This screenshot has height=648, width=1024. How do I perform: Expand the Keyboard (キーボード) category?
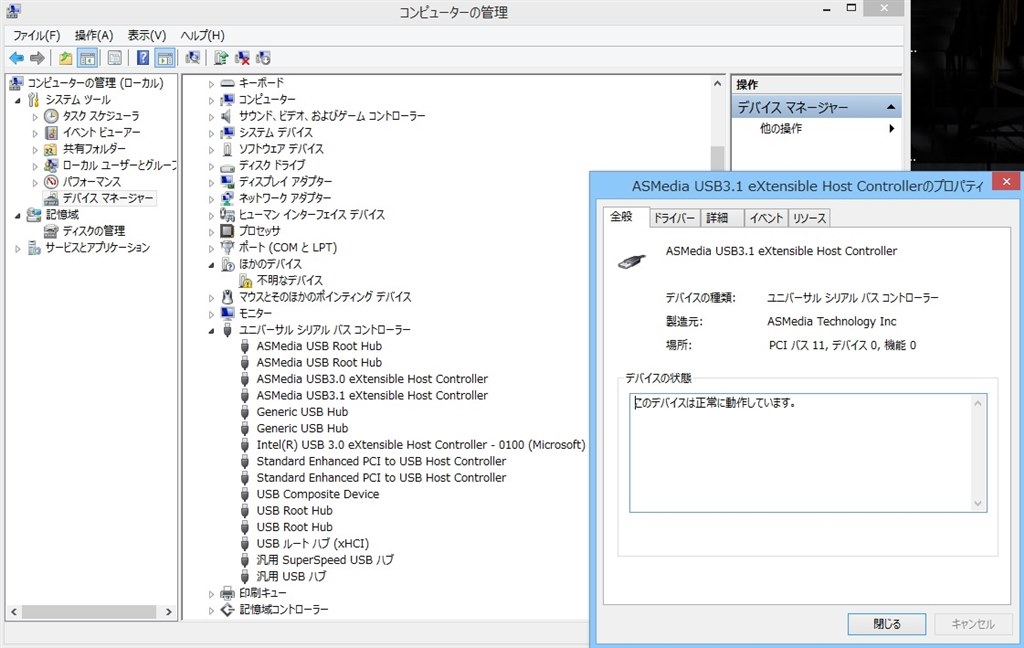211,84
